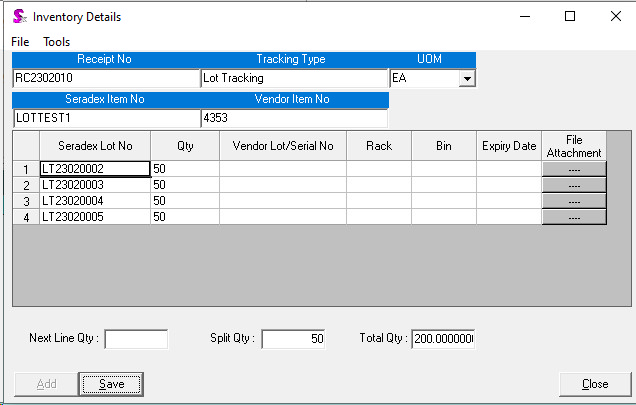
Task: Open file attachment for lot LT23020005
Action: click(x=574, y=217)
